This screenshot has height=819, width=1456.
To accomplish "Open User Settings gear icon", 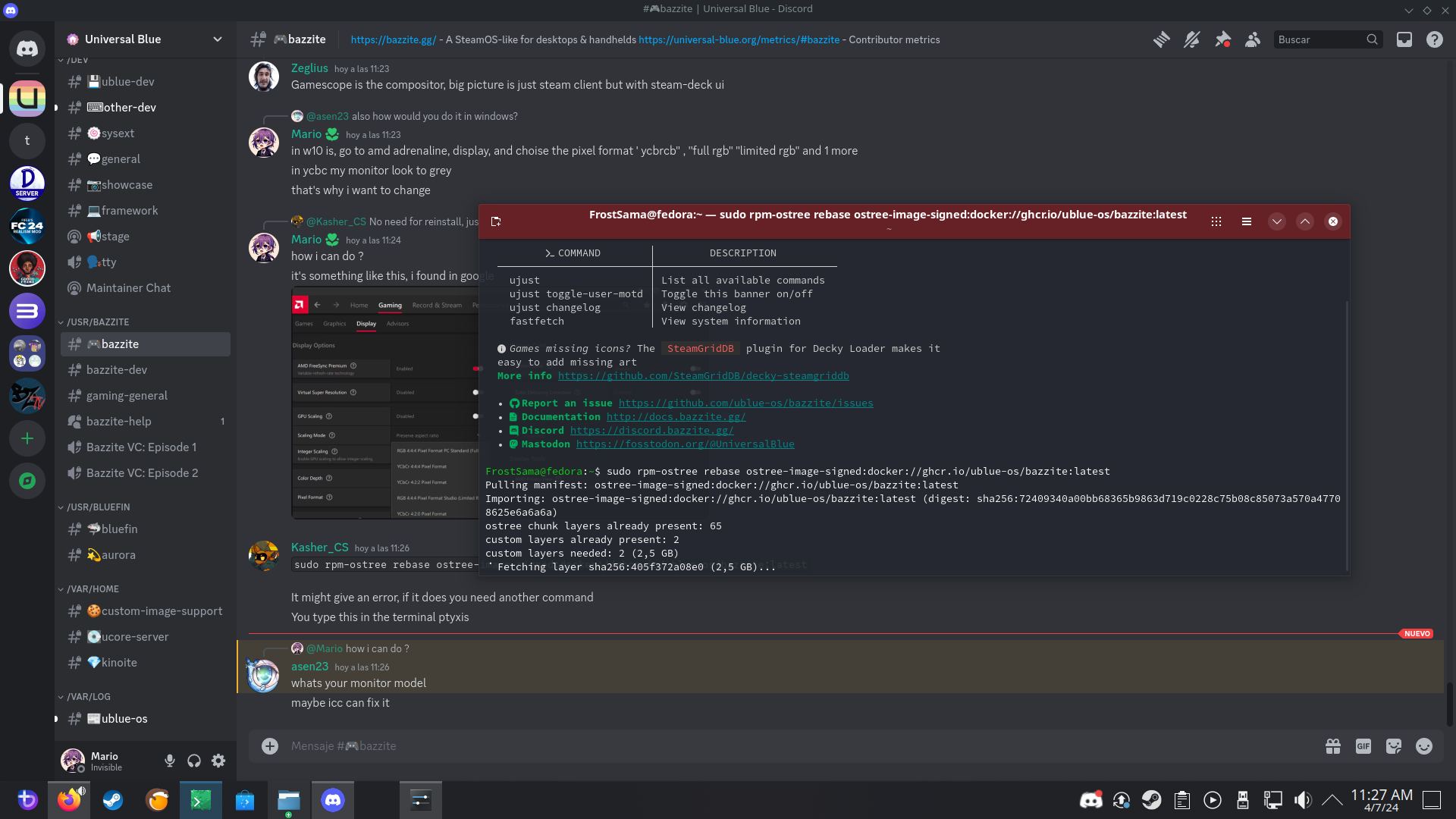I will (x=218, y=761).
